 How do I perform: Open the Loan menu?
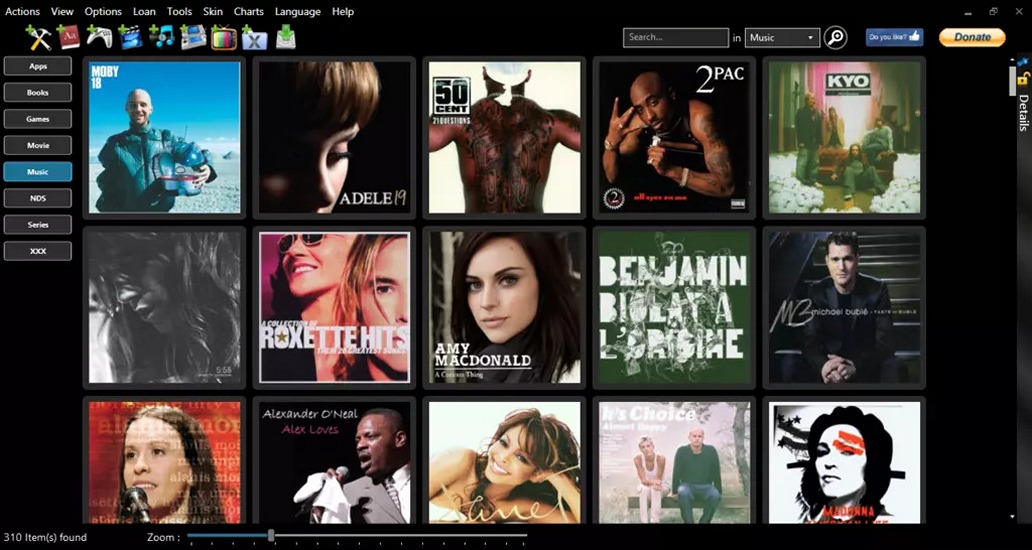(144, 11)
